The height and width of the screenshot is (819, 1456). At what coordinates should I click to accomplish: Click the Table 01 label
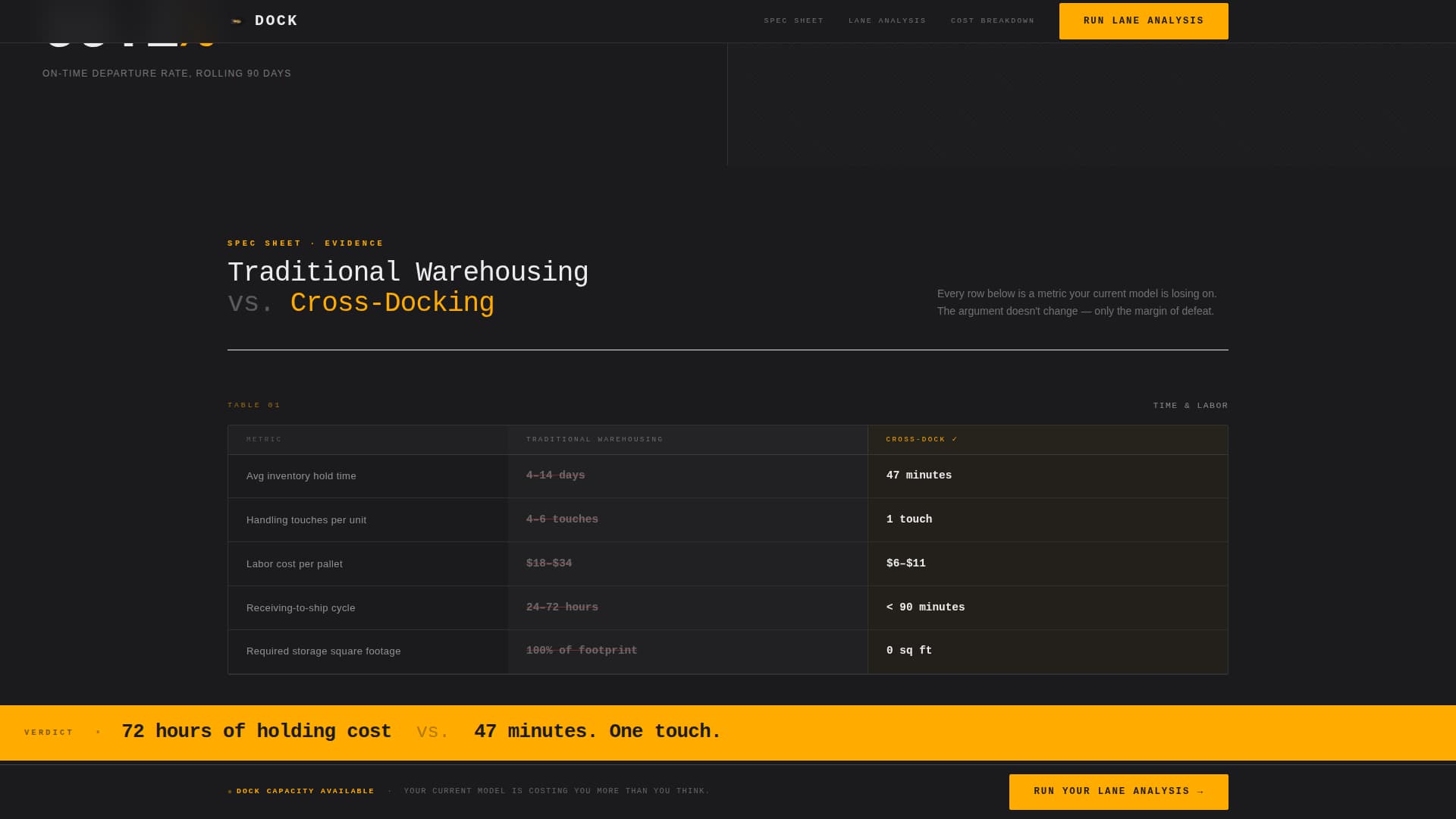point(254,406)
